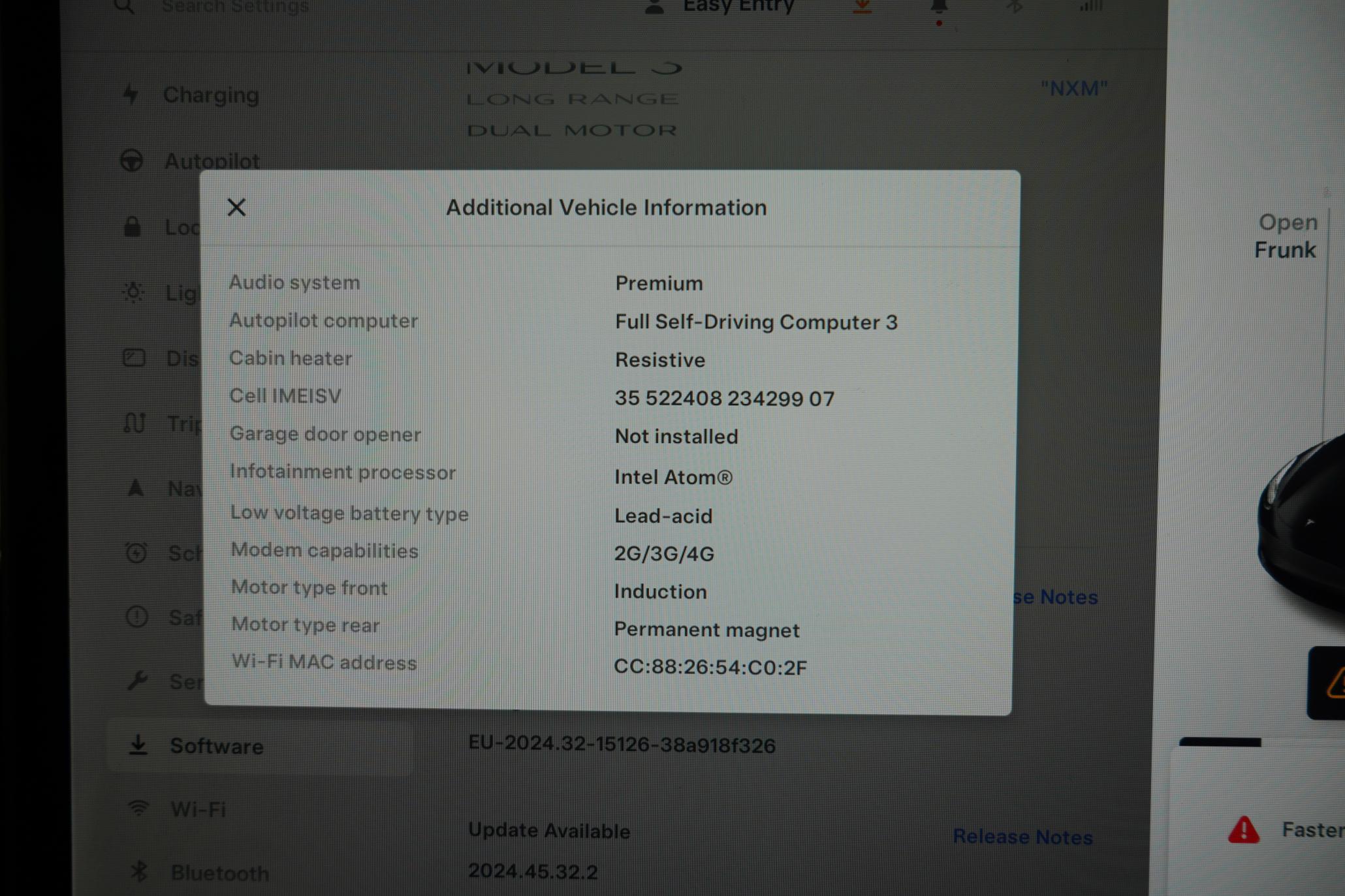1345x896 pixels.
Task: Click the Search Settings field
Action: pyautogui.click(x=235, y=7)
